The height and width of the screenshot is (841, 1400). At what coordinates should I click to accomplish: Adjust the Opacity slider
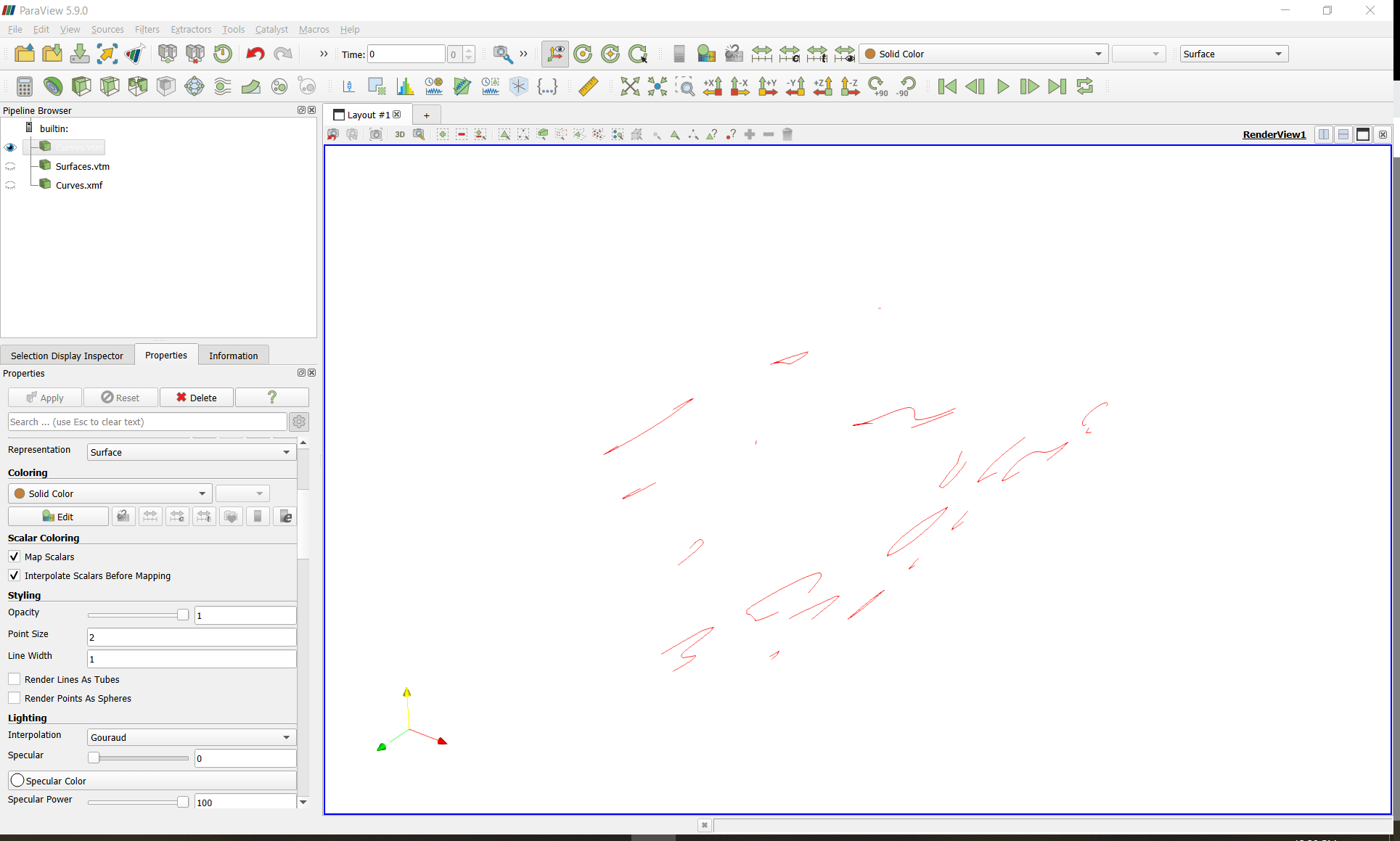tap(138, 615)
